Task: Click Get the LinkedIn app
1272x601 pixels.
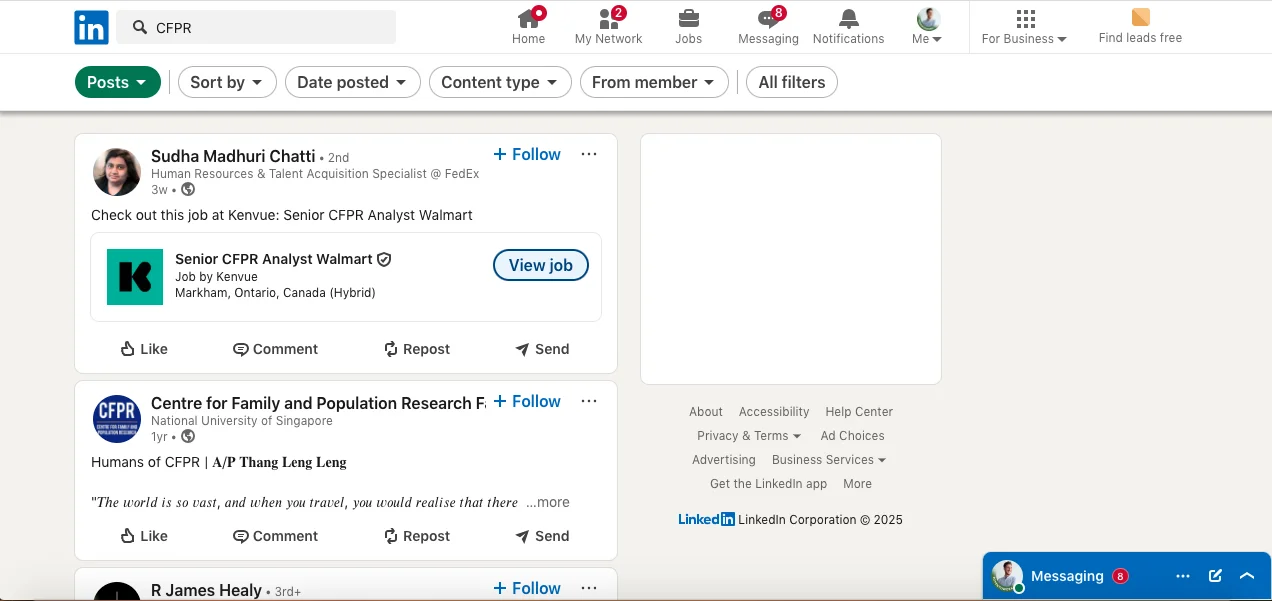Action: [x=768, y=484]
